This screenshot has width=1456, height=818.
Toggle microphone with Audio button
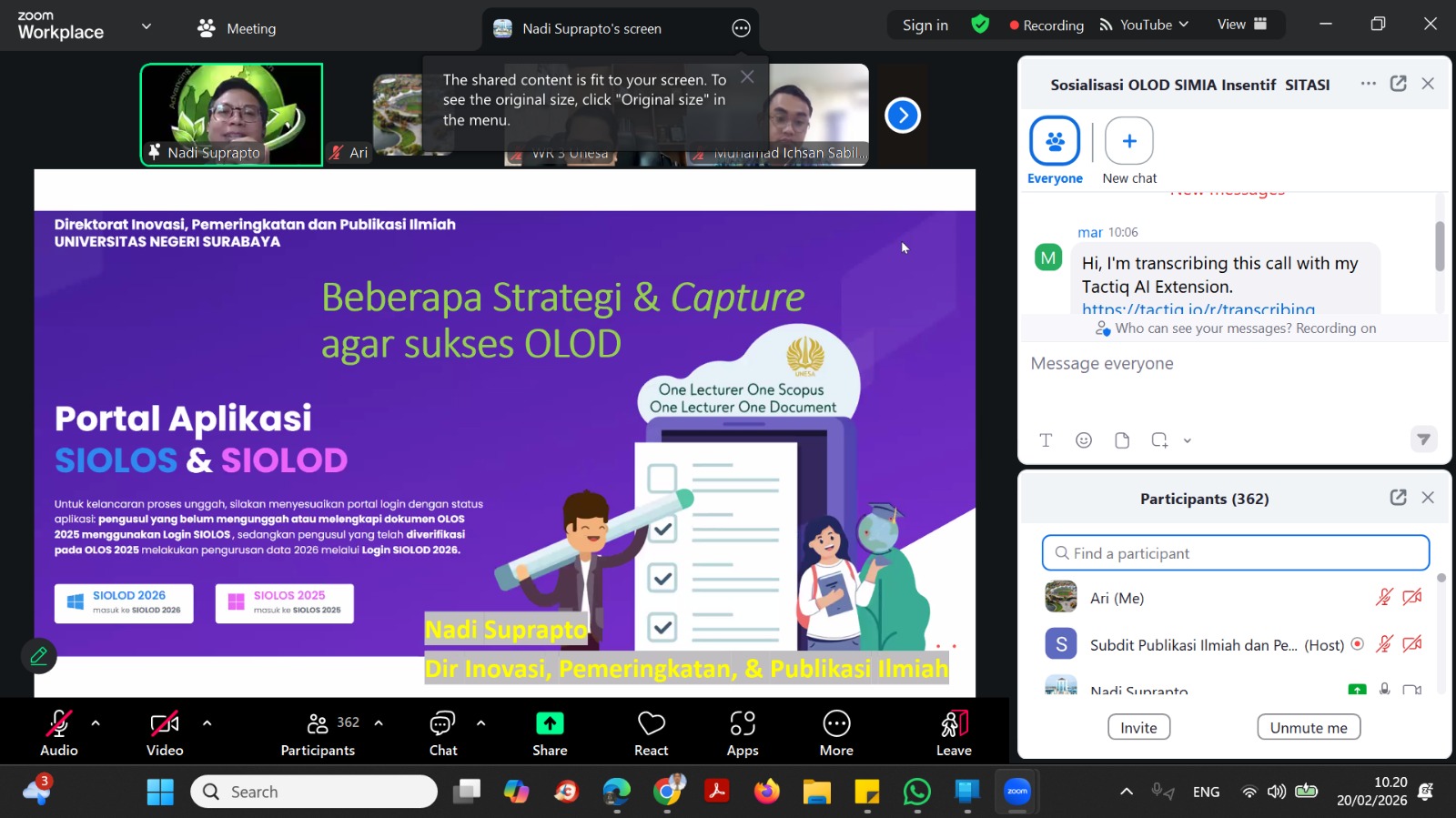point(58,732)
